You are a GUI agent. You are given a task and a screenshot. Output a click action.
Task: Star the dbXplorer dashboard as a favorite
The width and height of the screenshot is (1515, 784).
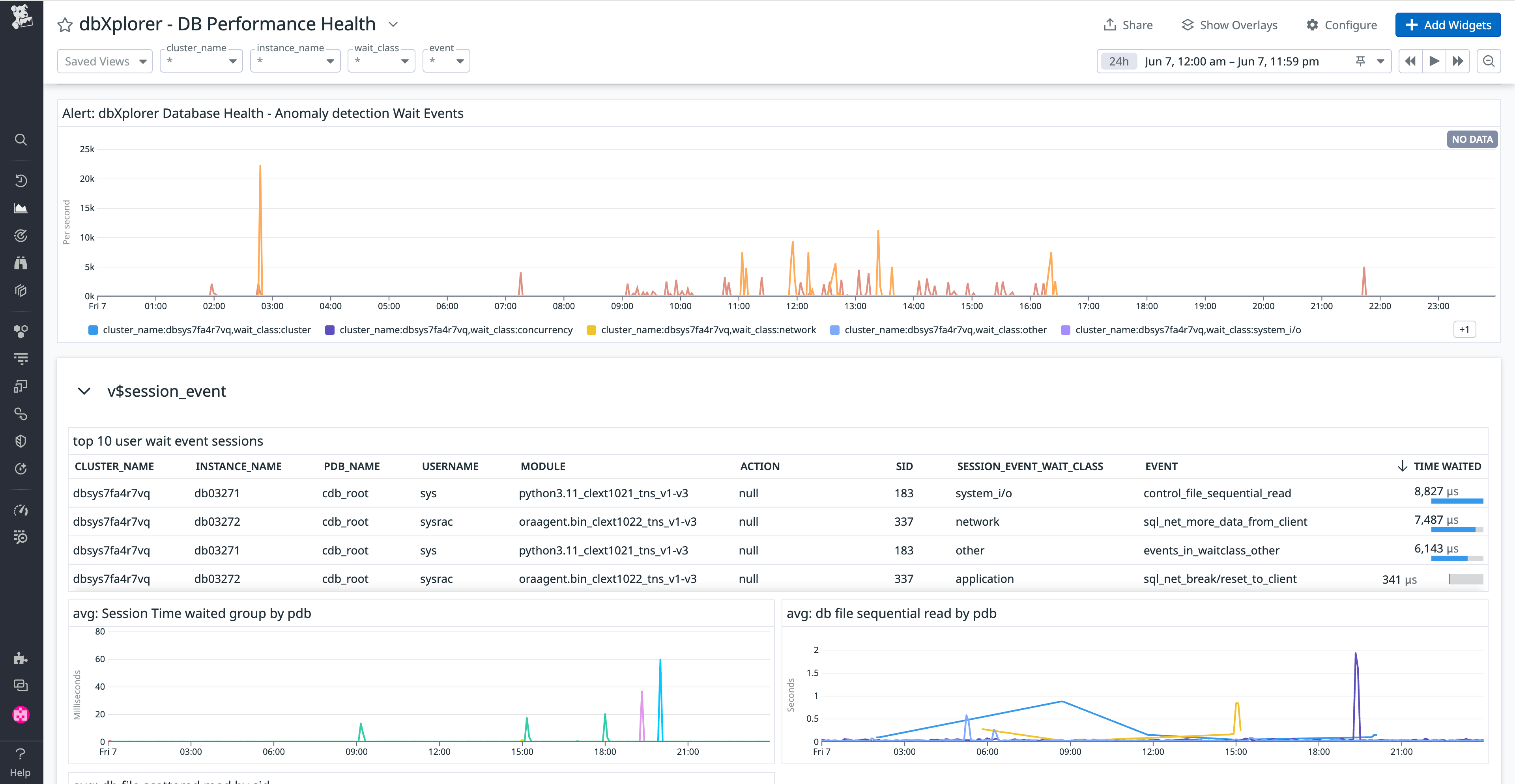click(65, 25)
